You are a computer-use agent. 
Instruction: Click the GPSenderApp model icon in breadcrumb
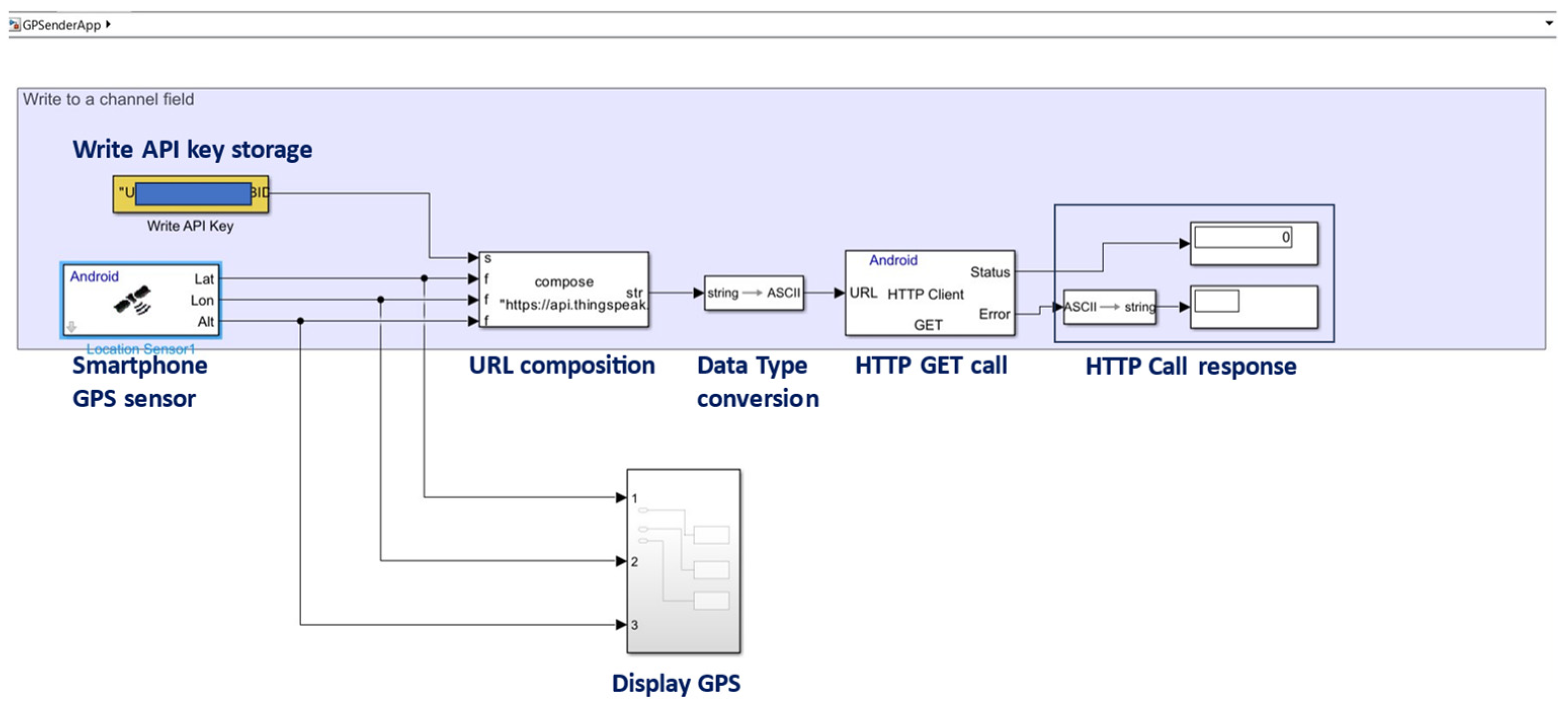coord(14,24)
